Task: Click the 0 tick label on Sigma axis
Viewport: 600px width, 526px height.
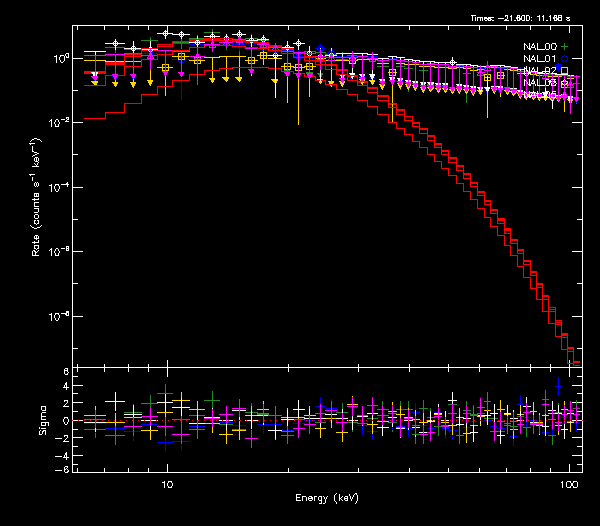Action: pos(65,421)
